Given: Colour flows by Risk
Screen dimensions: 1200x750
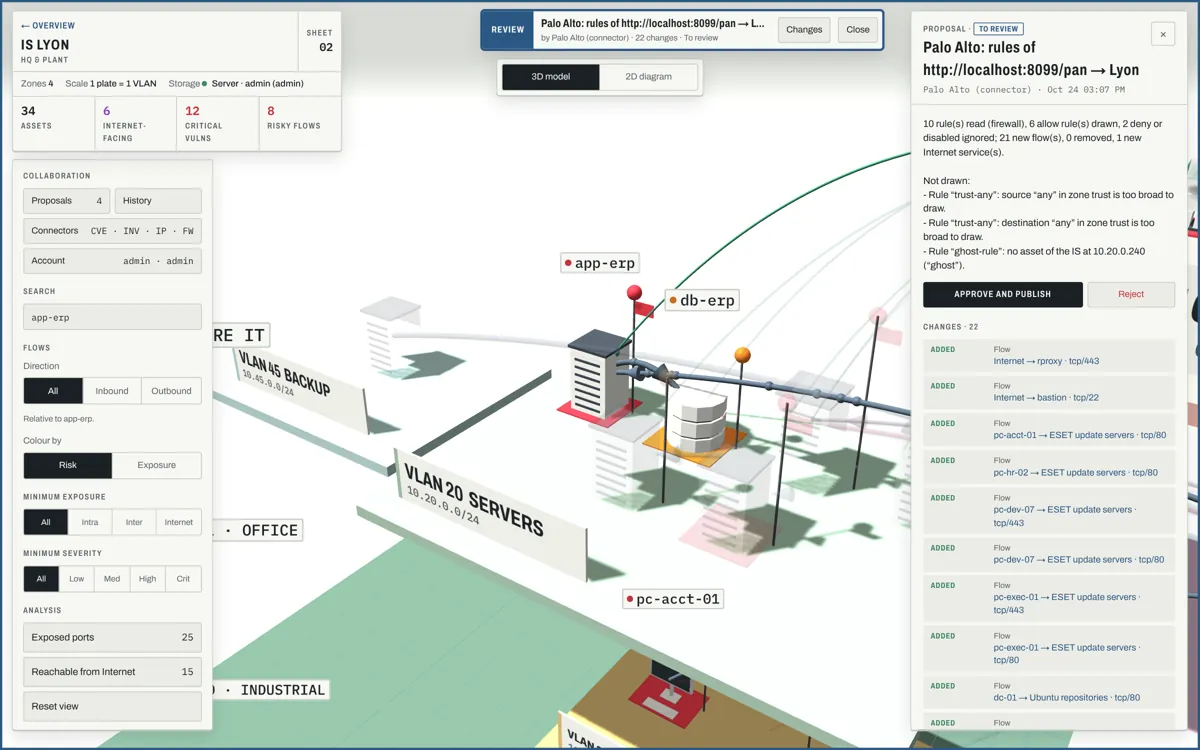Looking at the screenshot, I should pyautogui.click(x=68, y=465).
